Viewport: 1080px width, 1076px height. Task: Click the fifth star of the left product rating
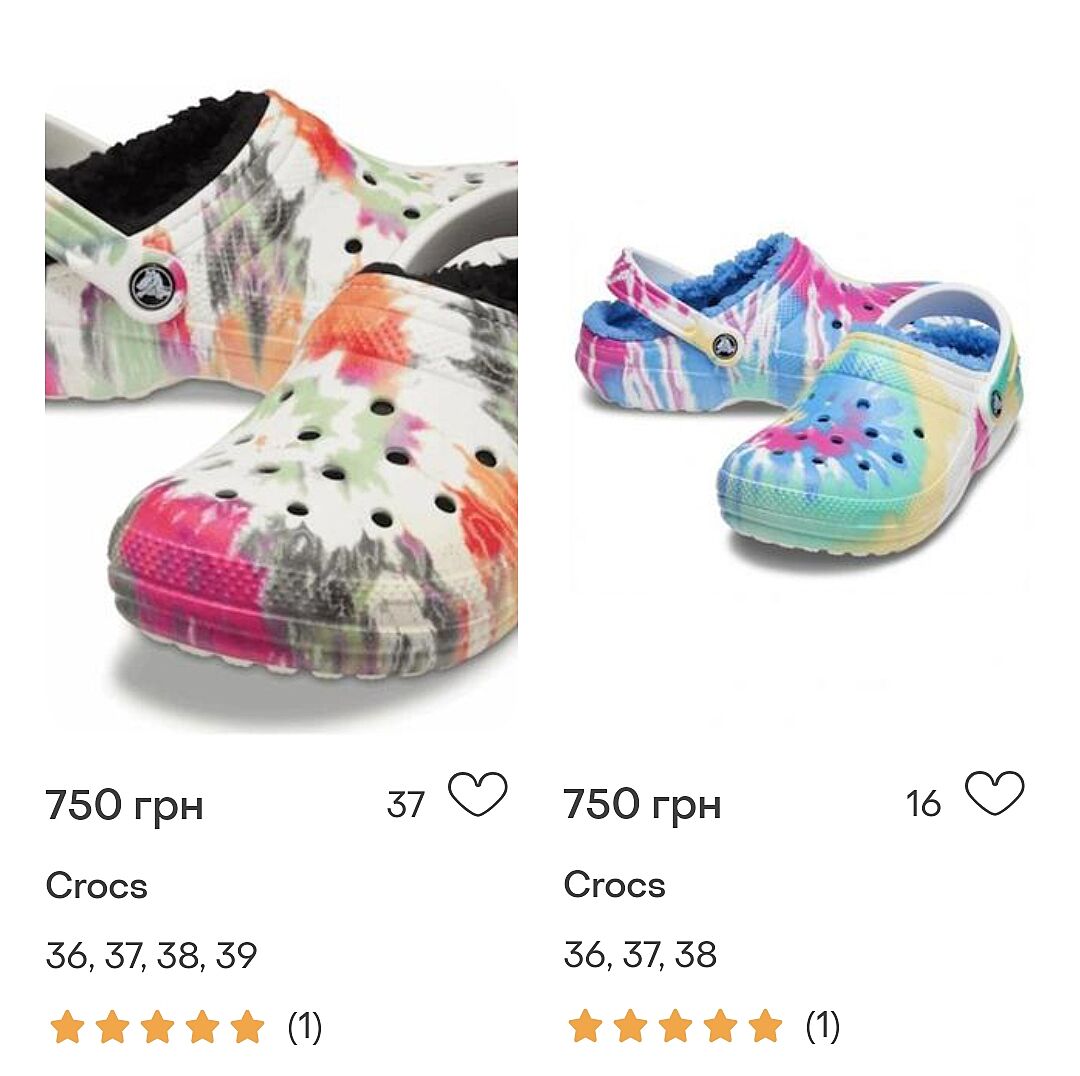pyautogui.click(x=247, y=1026)
